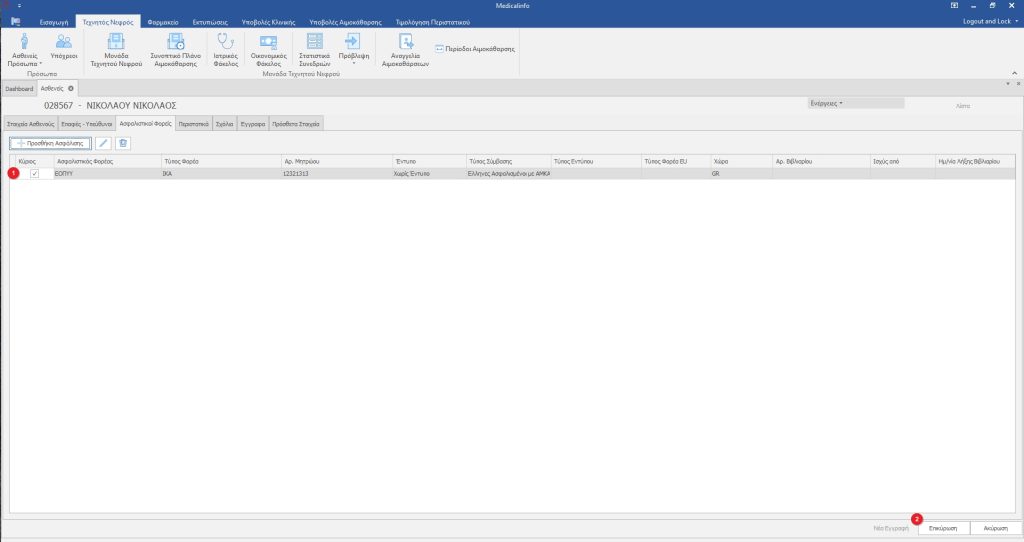The width and height of the screenshot is (1024, 542).
Task: Open Στατιστικά Συνεδριών icon
Action: 315,42
